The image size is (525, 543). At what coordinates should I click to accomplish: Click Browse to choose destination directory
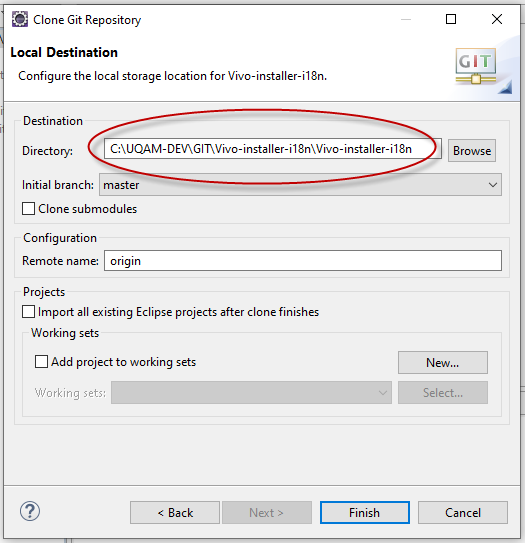point(472,151)
